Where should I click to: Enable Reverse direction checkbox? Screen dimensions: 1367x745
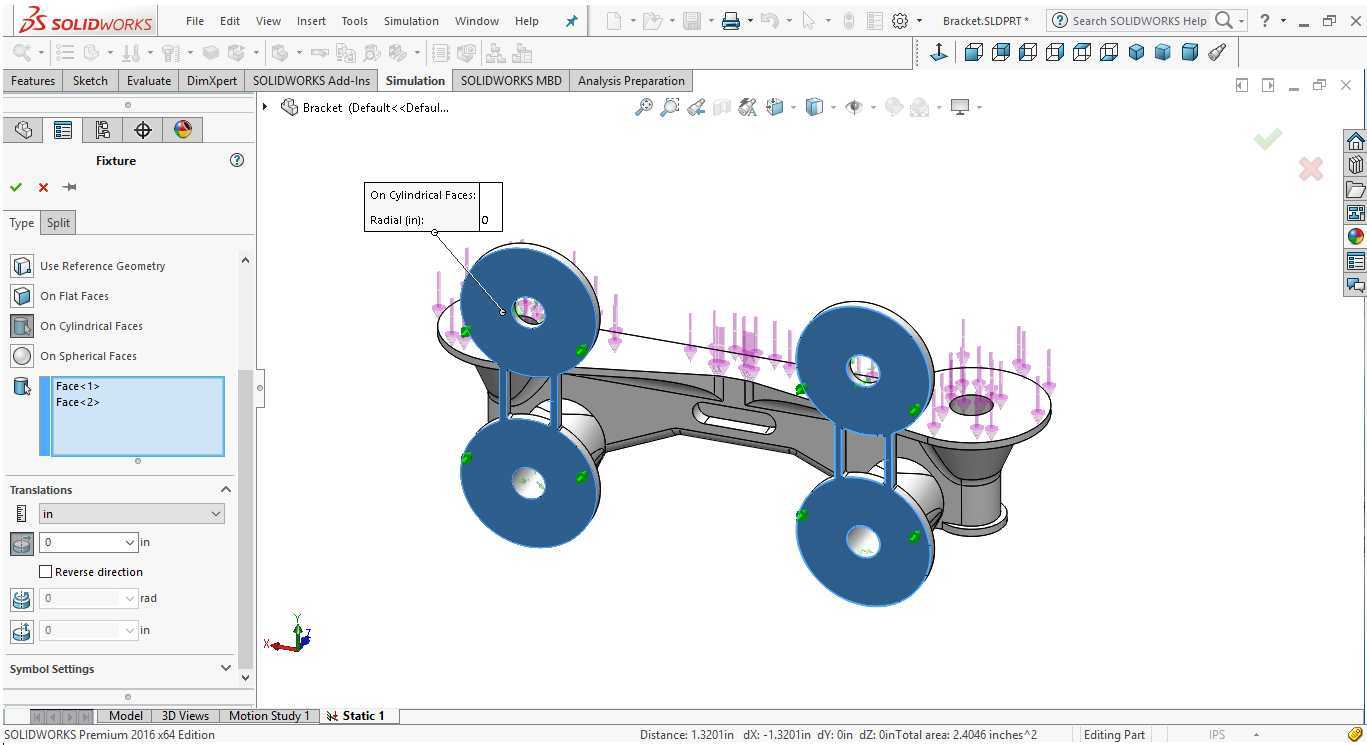[45, 572]
